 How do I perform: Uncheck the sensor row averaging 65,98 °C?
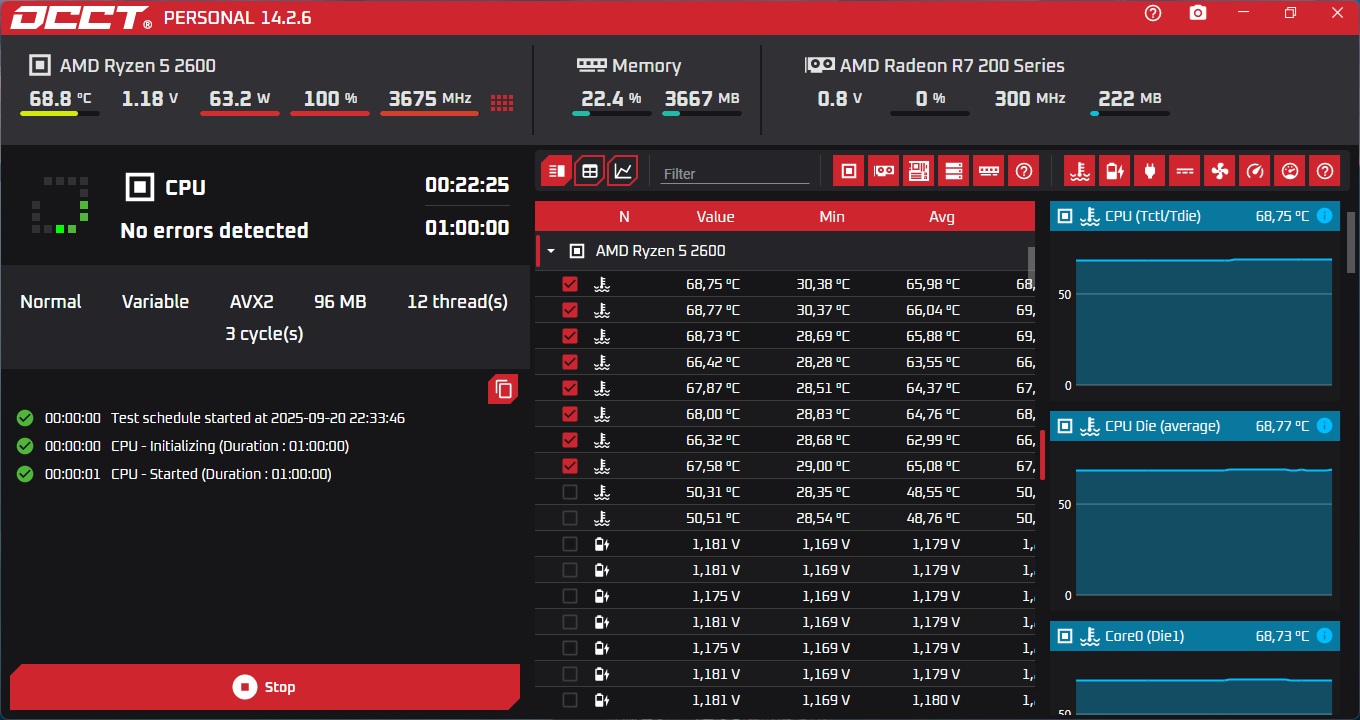(x=570, y=284)
